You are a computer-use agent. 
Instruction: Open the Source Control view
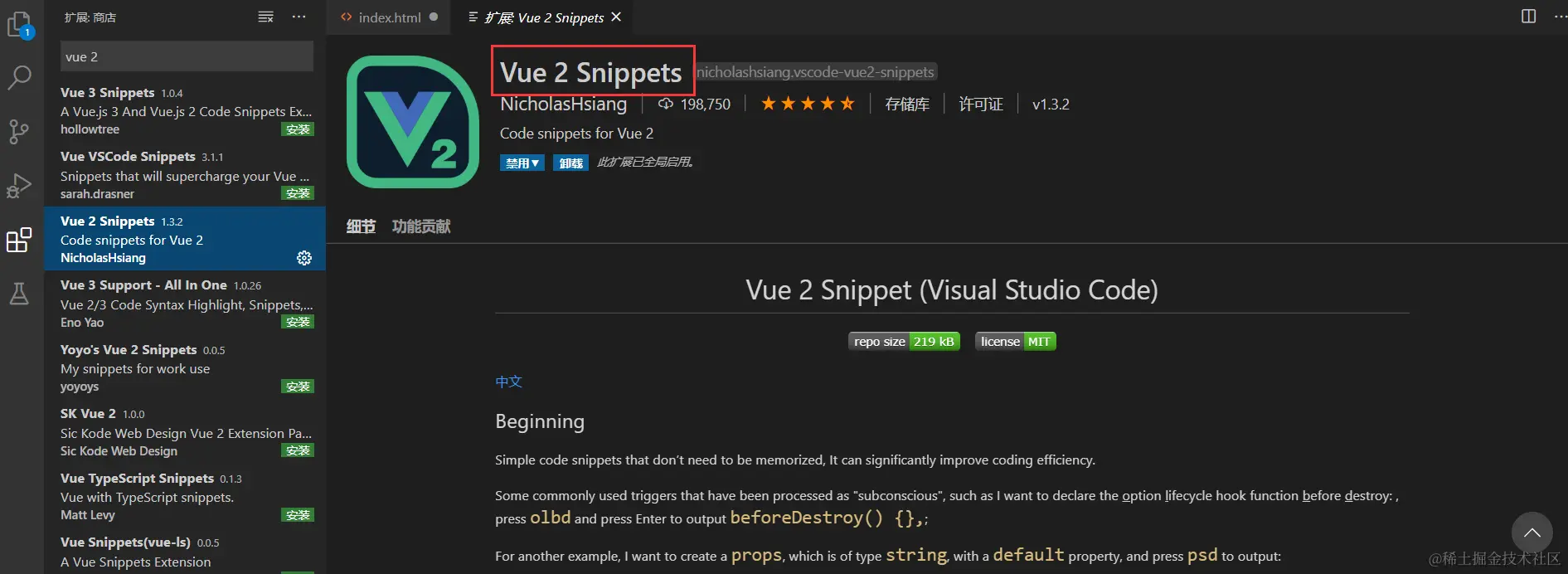[19, 131]
